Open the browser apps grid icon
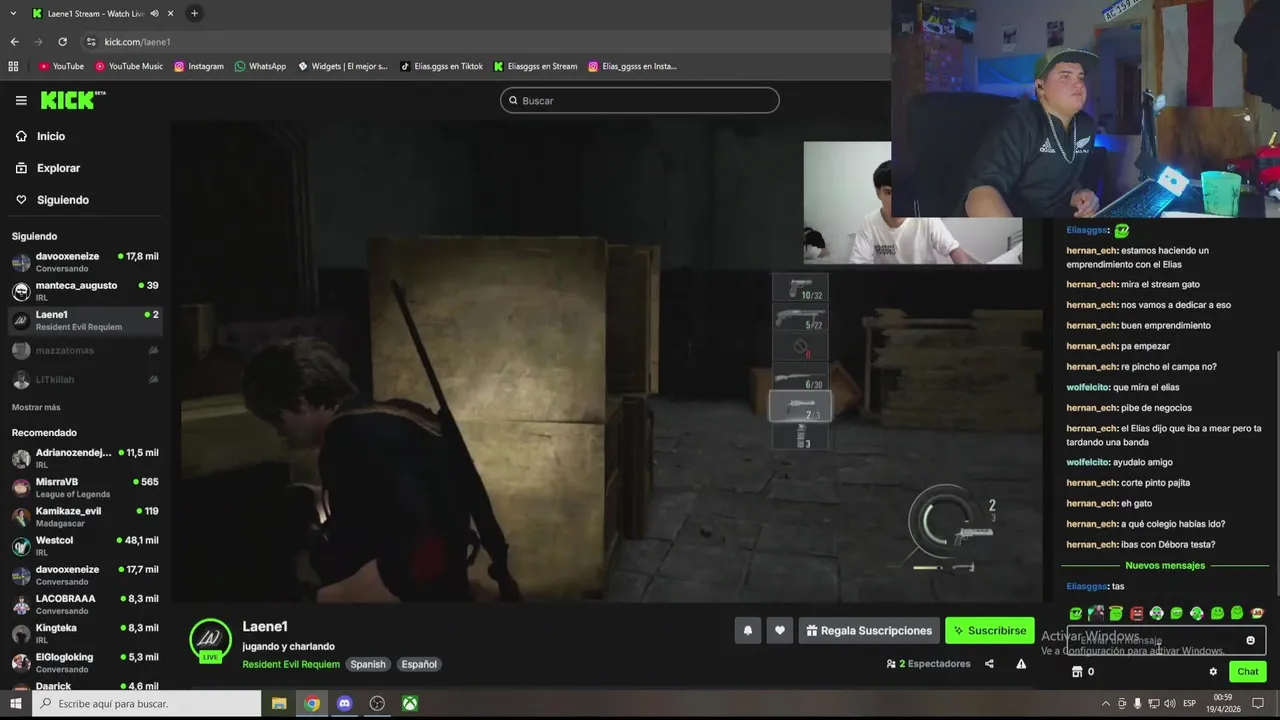The height and width of the screenshot is (720, 1280). click(x=13, y=66)
